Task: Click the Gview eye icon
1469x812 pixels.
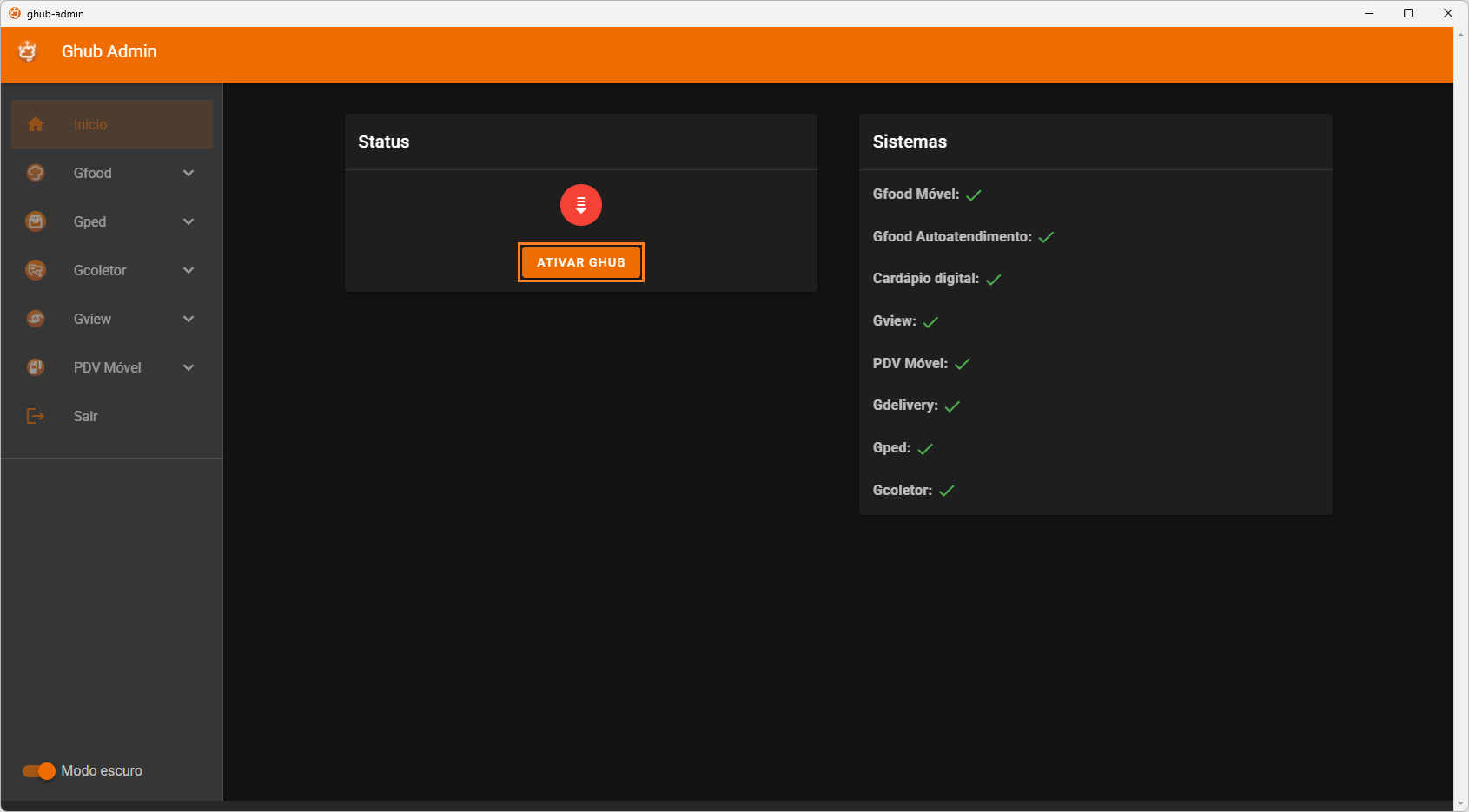Action: pyautogui.click(x=36, y=319)
